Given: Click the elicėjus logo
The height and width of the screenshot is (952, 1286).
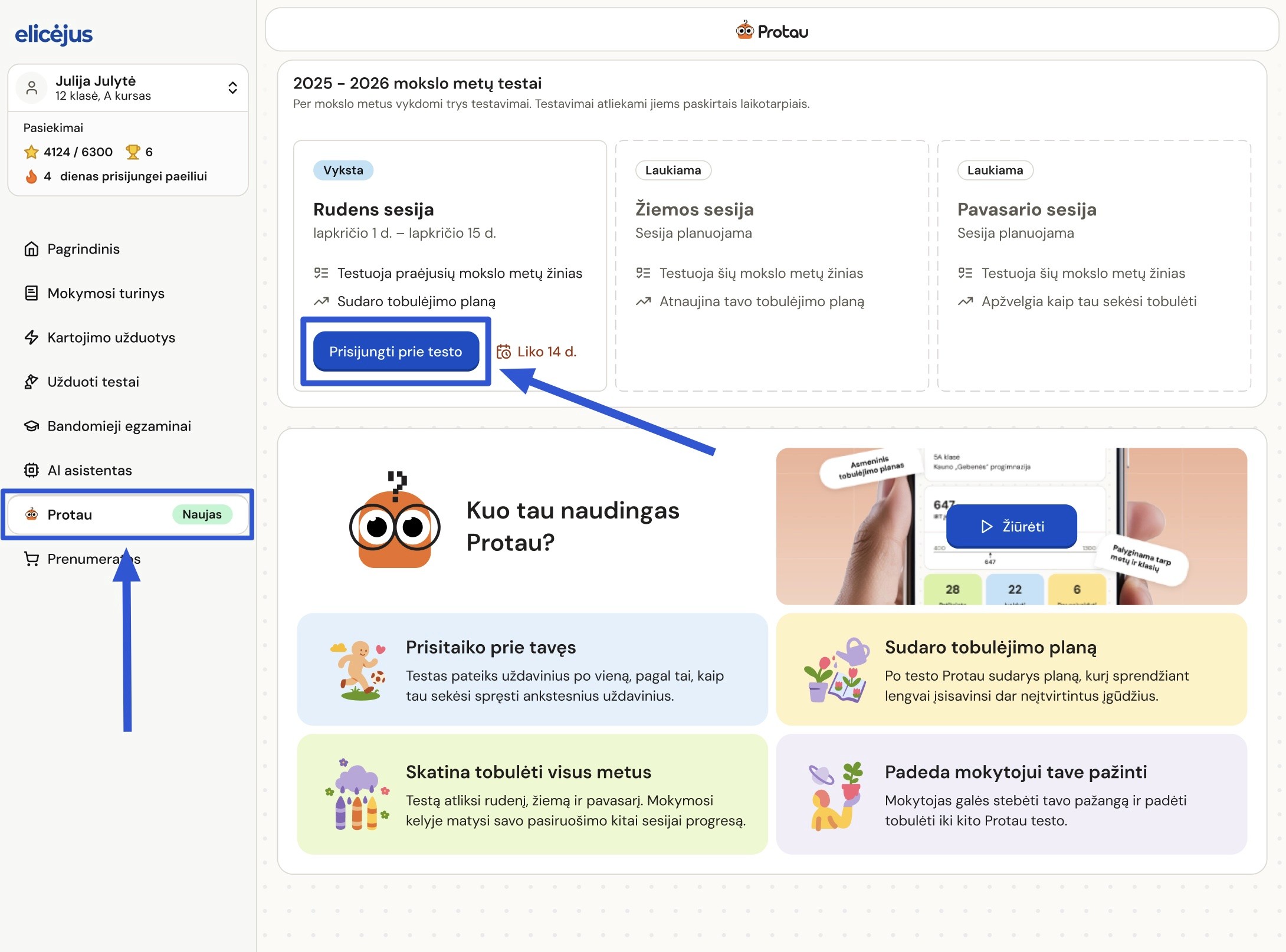Looking at the screenshot, I should [54, 34].
